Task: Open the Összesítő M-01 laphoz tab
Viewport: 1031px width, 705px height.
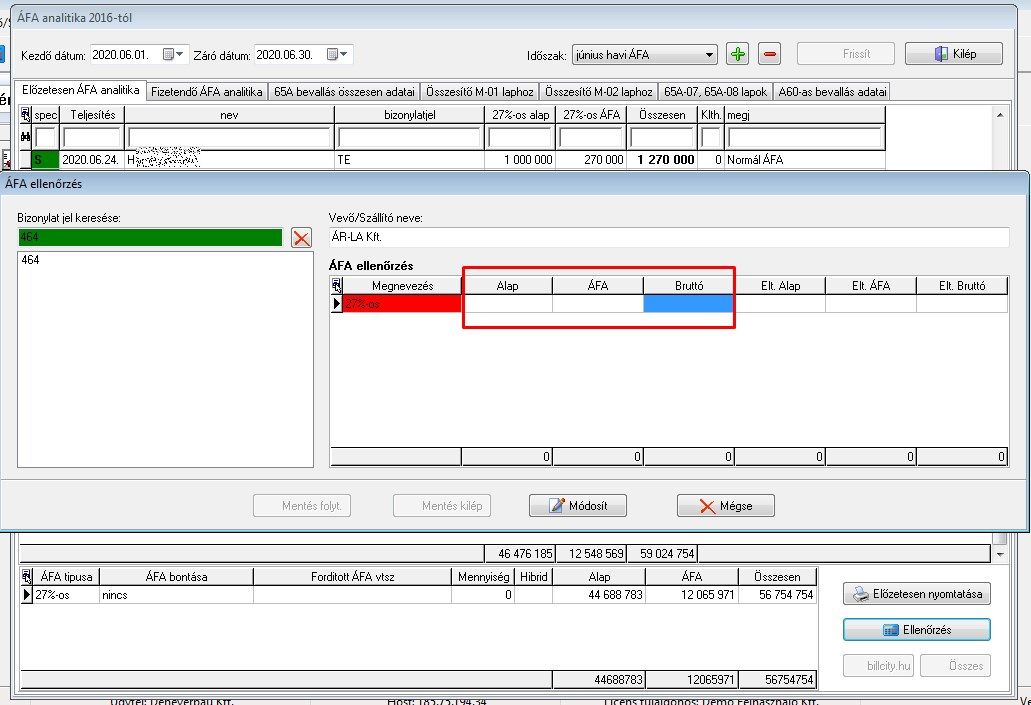Action: [x=480, y=92]
